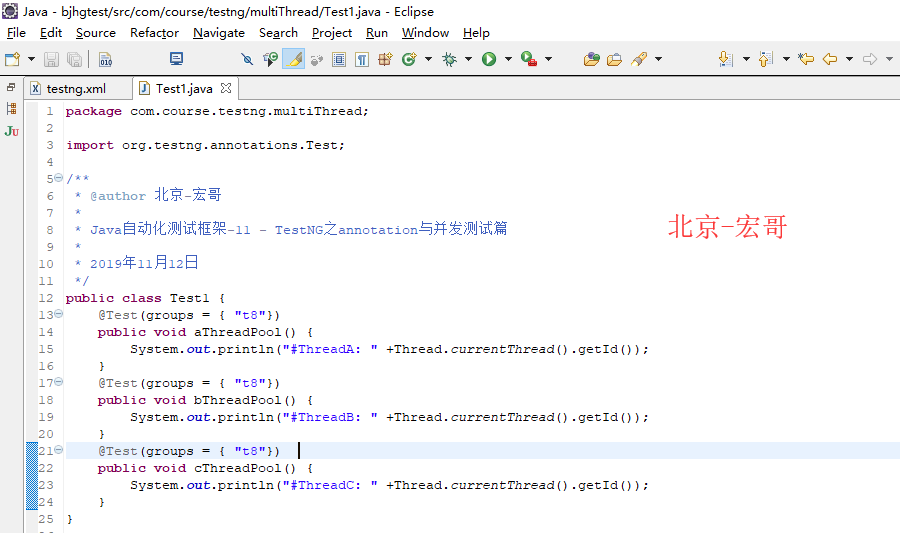This screenshot has width=900, height=533.
Task: Click the open type hierarchy run icon
Action: (270, 59)
